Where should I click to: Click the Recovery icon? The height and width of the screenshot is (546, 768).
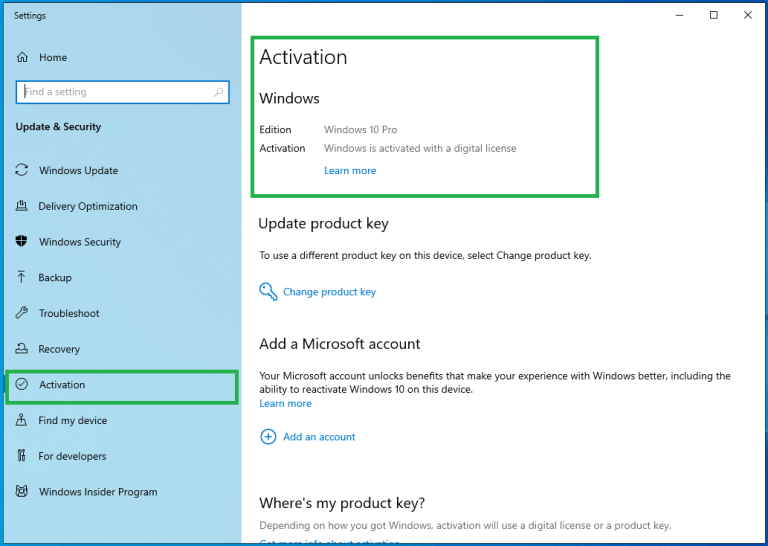click(x=22, y=349)
